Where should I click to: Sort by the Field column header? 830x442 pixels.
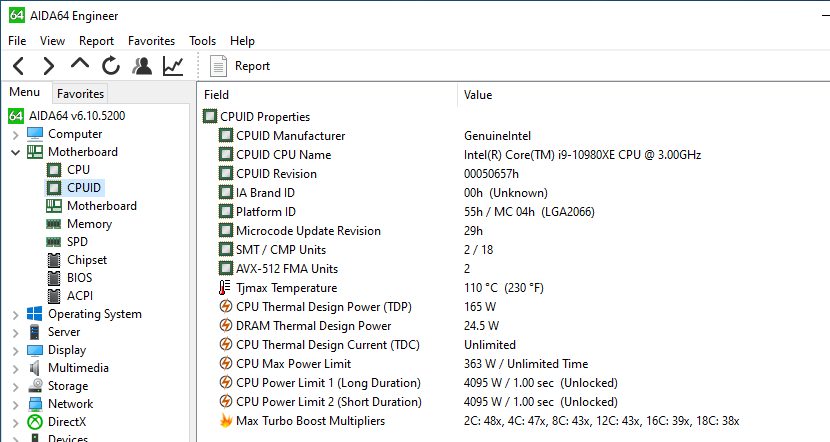[x=327, y=95]
